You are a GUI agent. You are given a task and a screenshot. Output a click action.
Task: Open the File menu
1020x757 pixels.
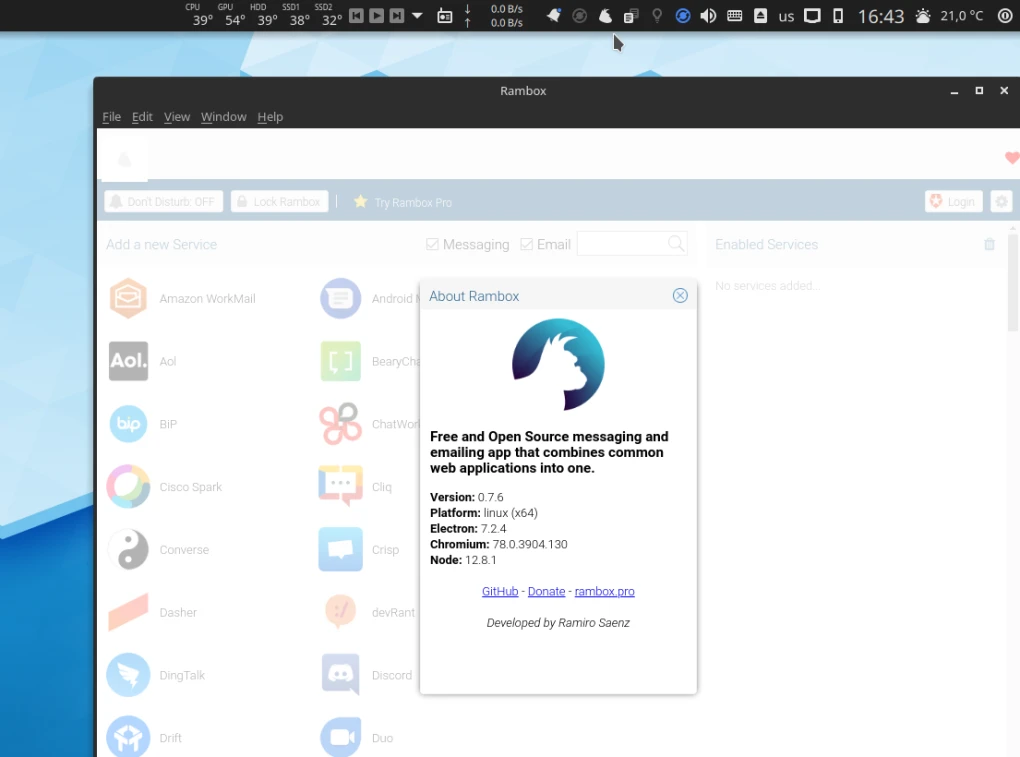(x=111, y=117)
